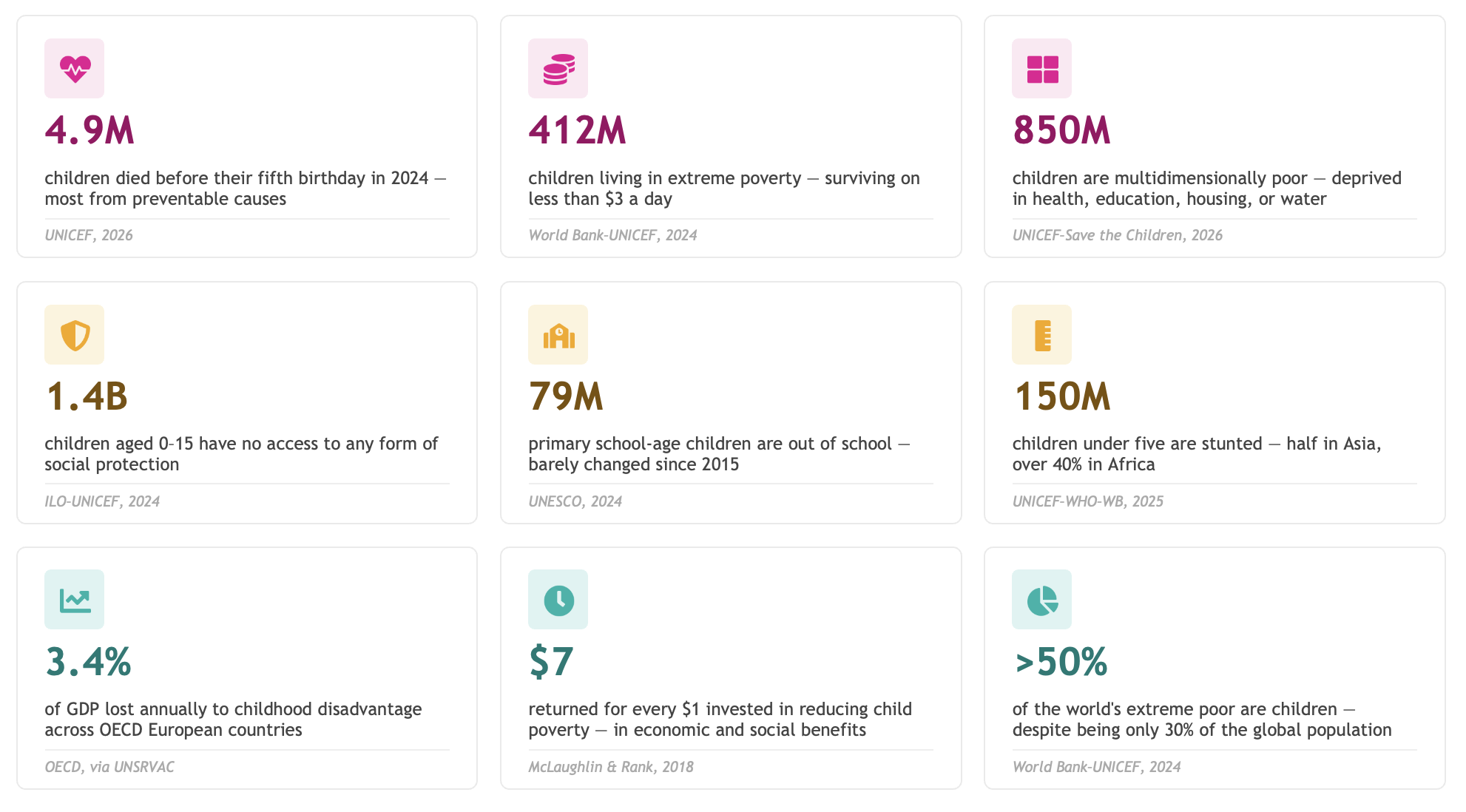Click the stunted children description text

tap(1196, 454)
